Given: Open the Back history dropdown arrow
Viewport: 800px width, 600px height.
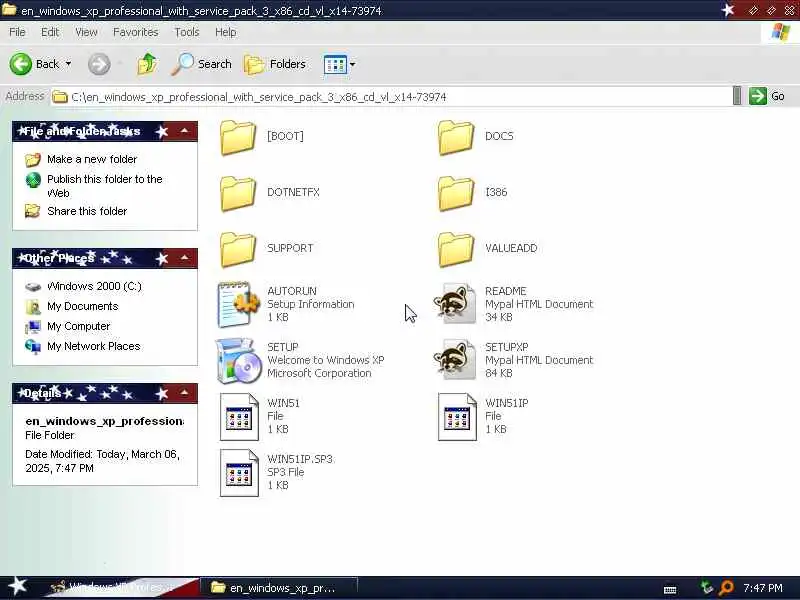Looking at the screenshot, I should (x=68, y=64).
